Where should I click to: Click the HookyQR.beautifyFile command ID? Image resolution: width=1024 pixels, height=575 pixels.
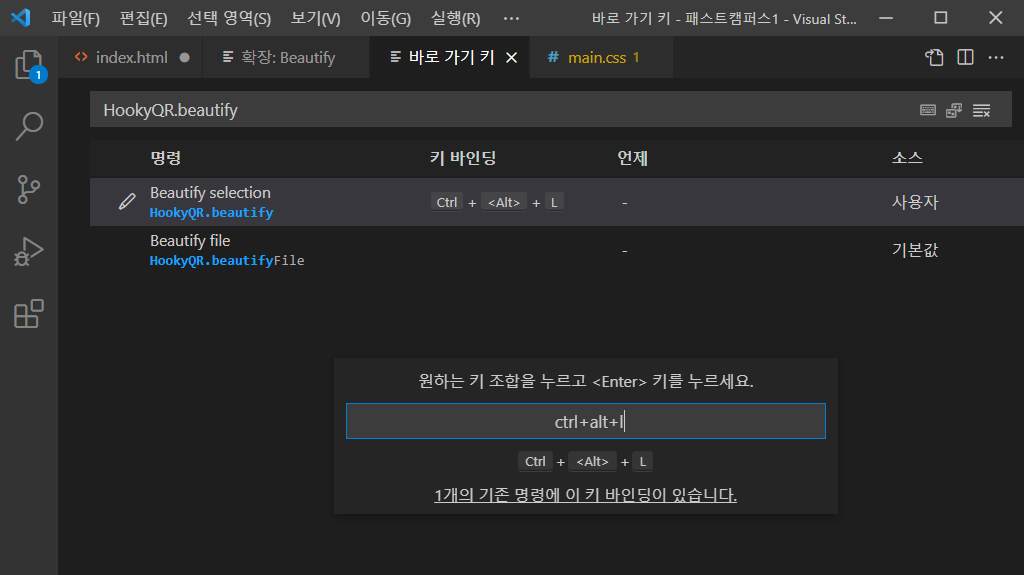[227, 261]
